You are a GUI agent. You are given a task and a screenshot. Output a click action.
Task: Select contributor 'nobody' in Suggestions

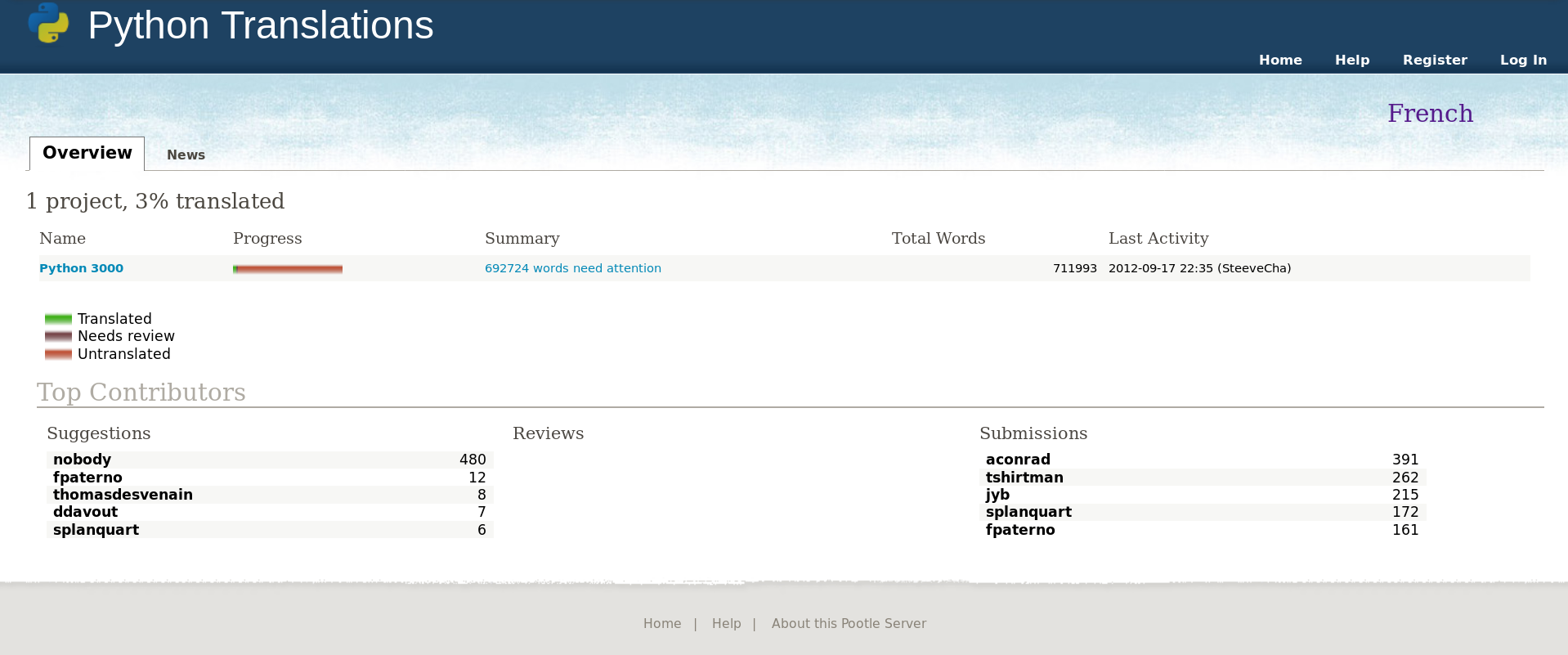click(x=82, y=460)
